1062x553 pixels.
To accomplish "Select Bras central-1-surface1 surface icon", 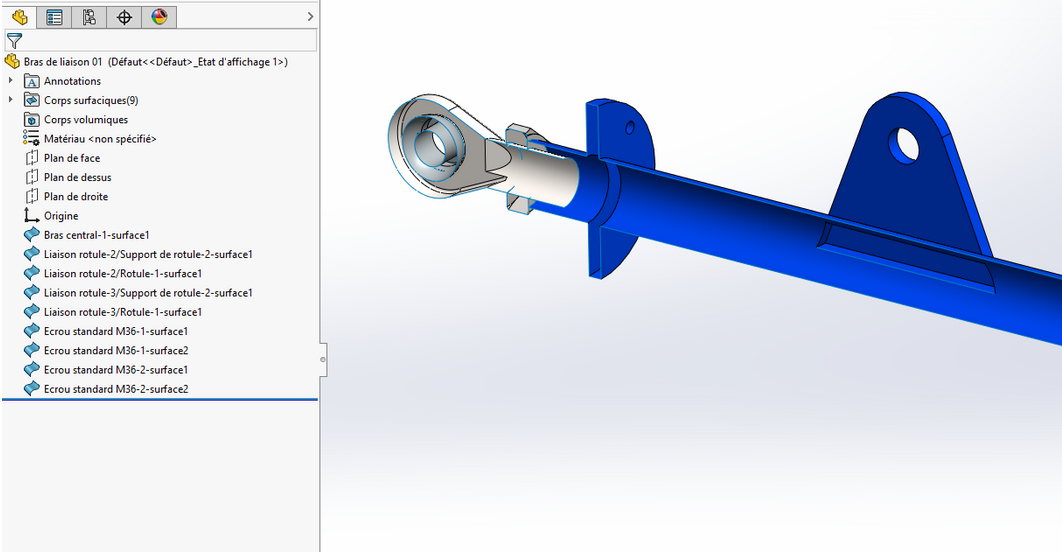I will pos(31,234).
